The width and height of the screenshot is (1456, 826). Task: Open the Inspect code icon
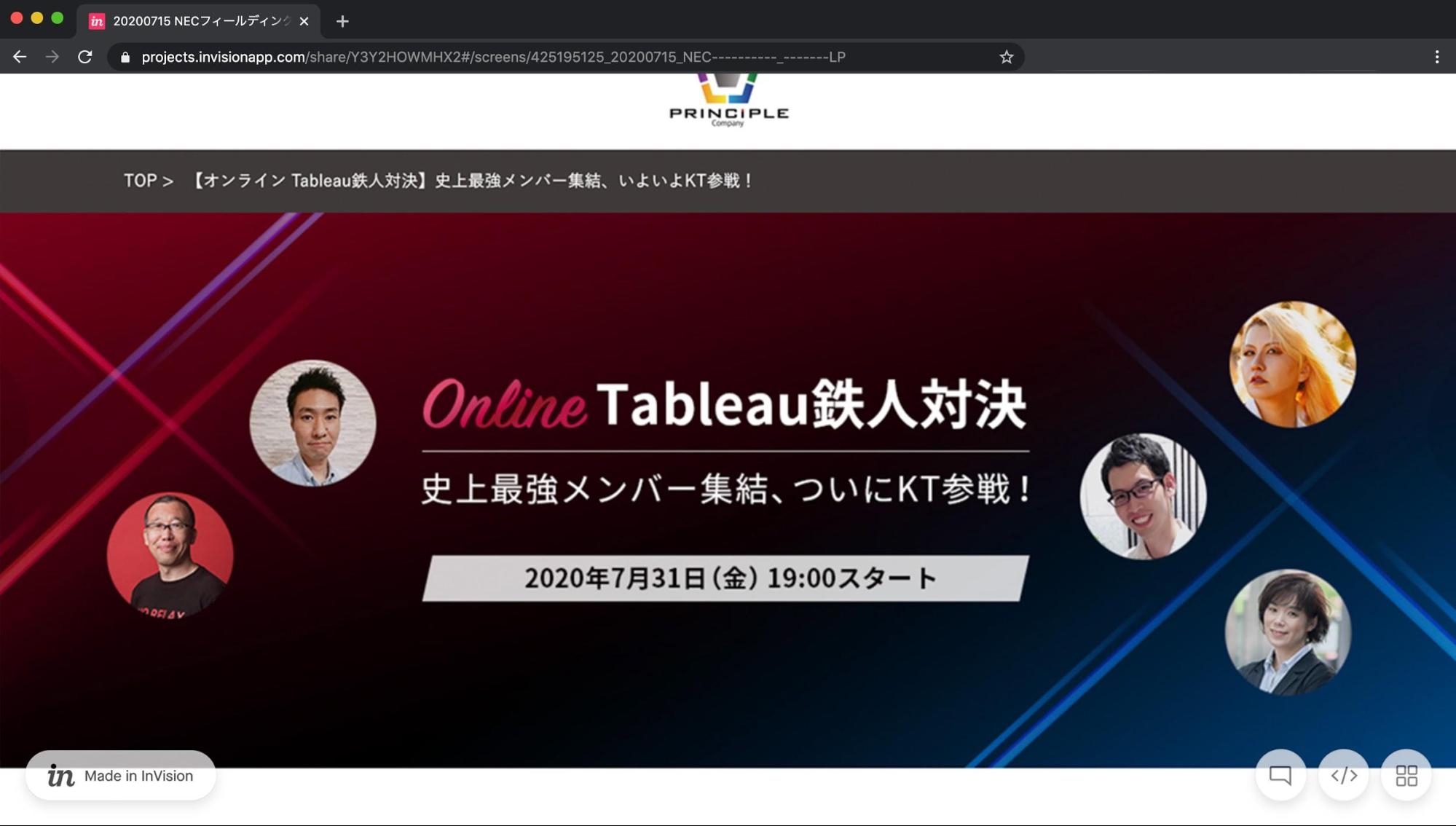1343,775
